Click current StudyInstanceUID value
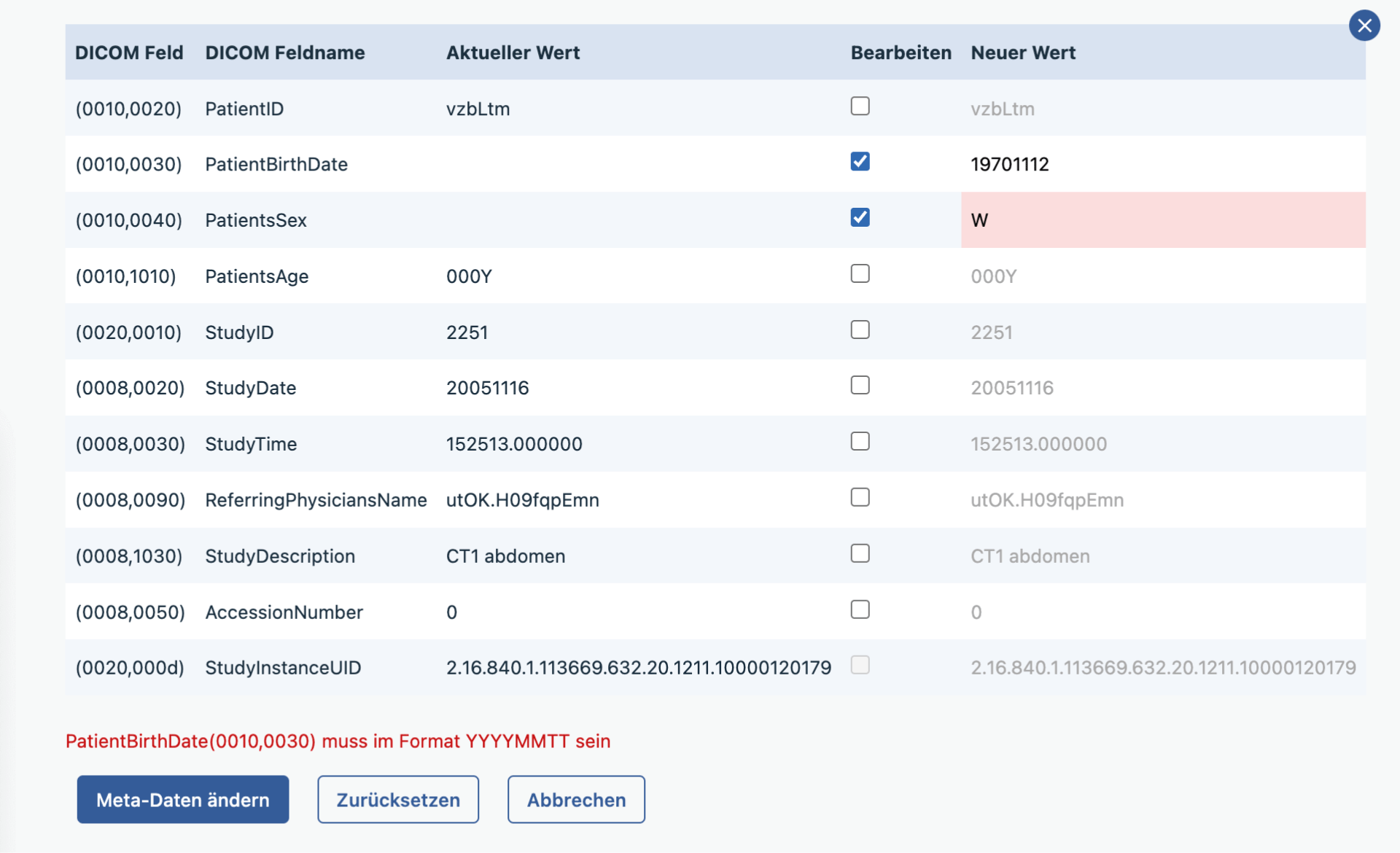The image size is (1400, 853). tap(639, 668)
